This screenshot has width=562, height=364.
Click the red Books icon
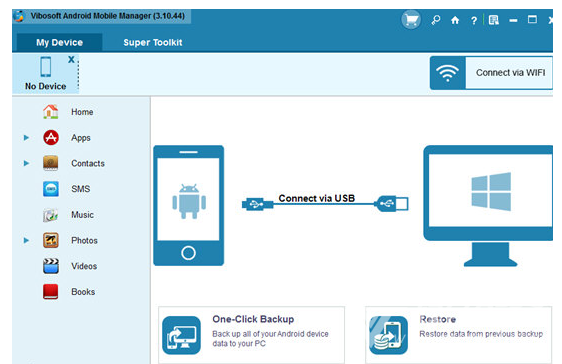51,292
